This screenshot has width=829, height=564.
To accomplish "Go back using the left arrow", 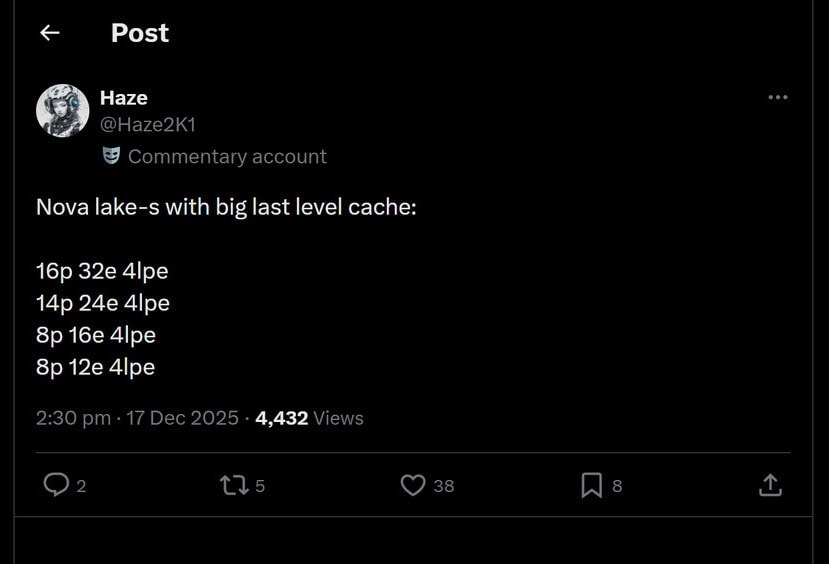I will [49, 33].
